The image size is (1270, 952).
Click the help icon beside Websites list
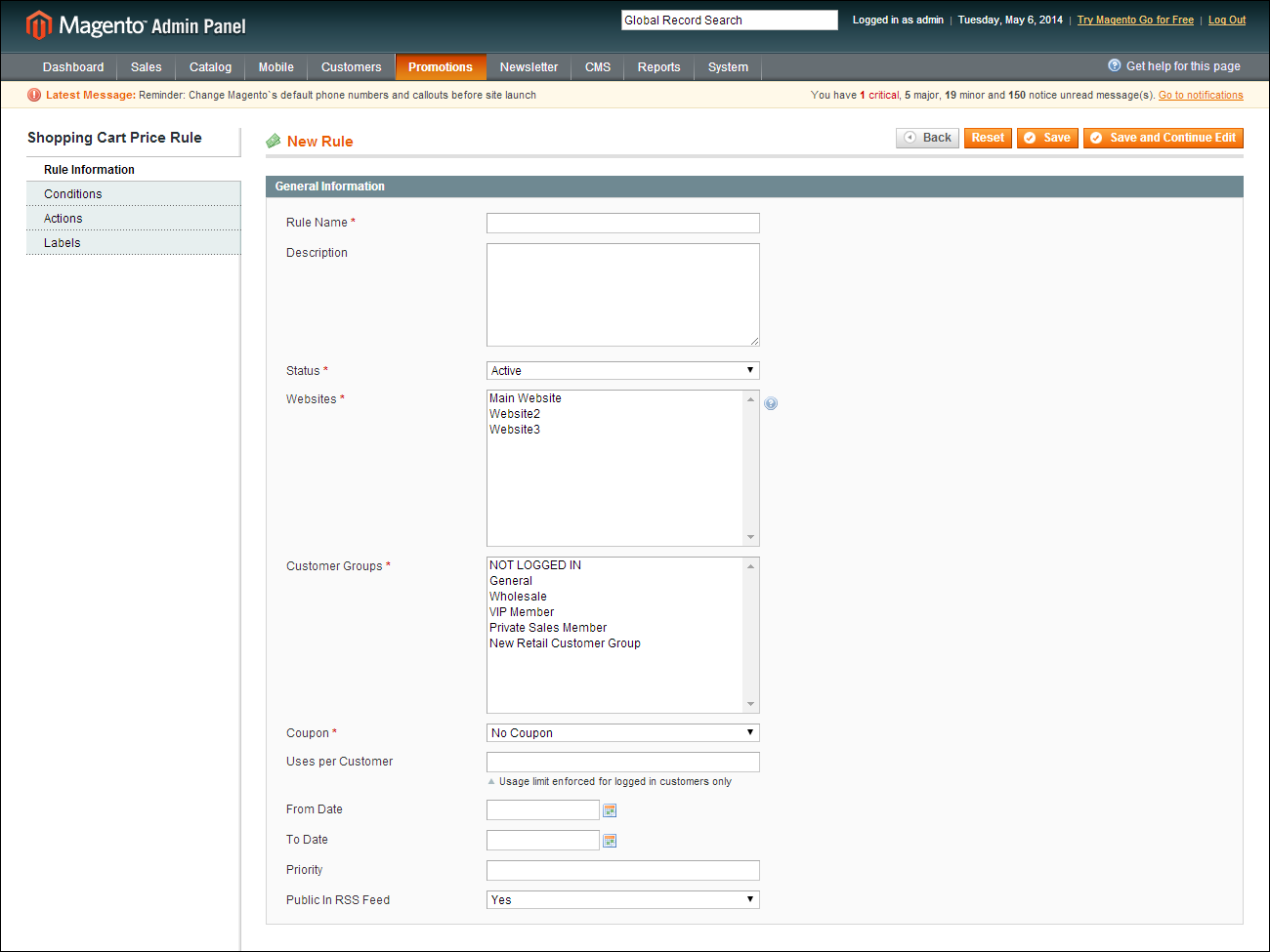click(x=771, y=403)
